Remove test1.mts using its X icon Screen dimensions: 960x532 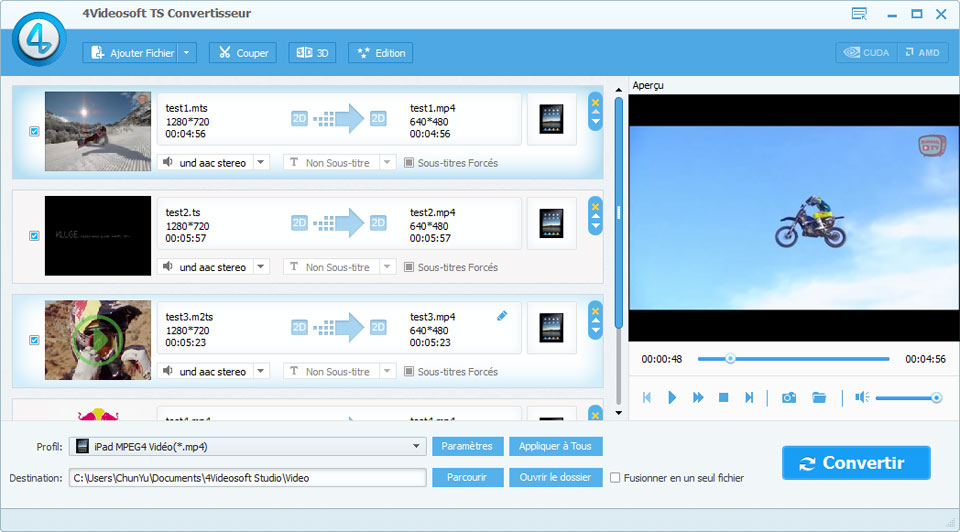596,102
